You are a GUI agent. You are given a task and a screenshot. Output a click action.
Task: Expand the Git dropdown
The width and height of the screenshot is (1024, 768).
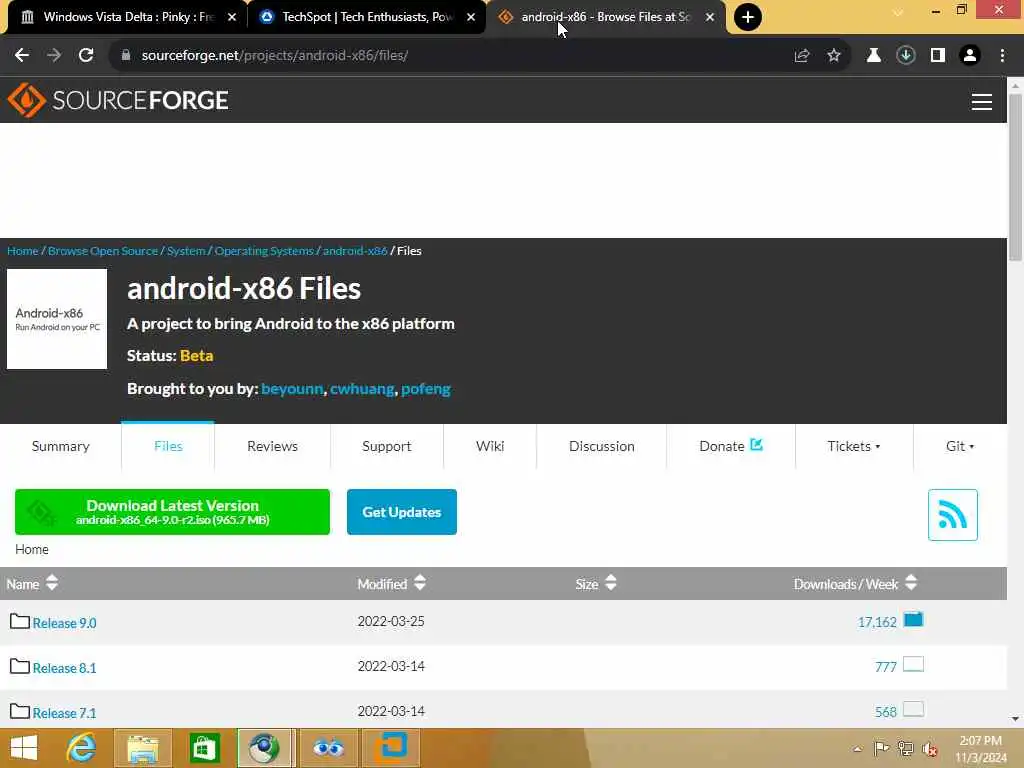[960, 446]
